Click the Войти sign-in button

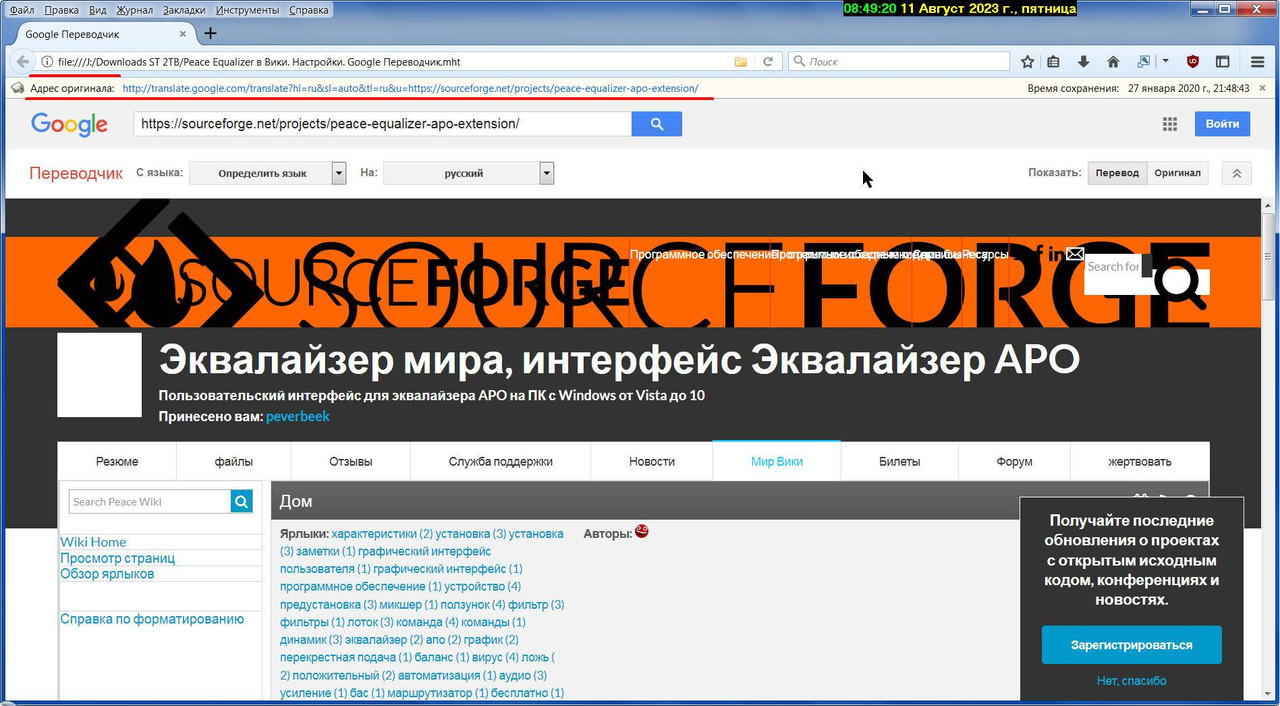[x=1222, y=124]
